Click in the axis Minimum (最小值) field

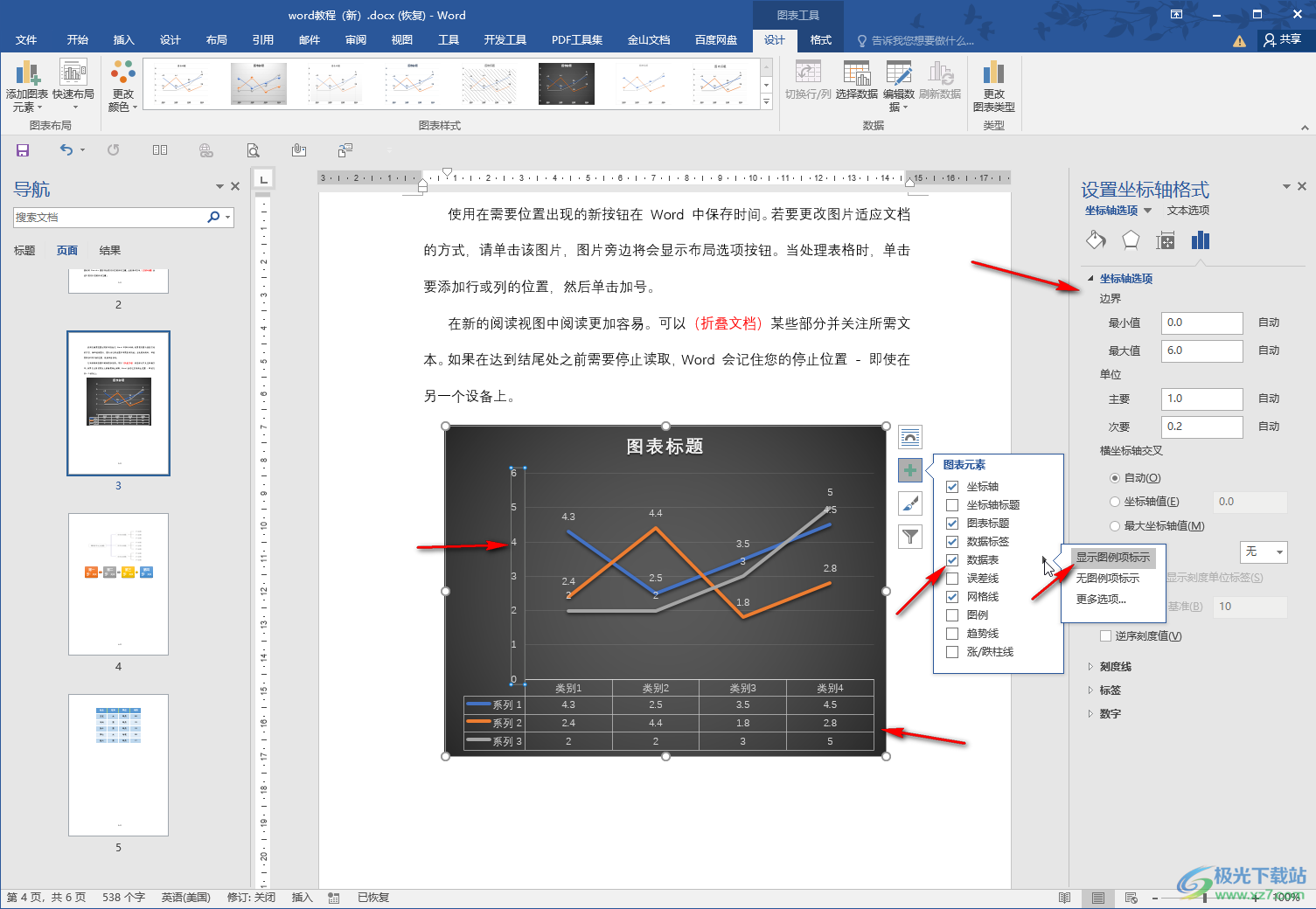click(1201, 323)
